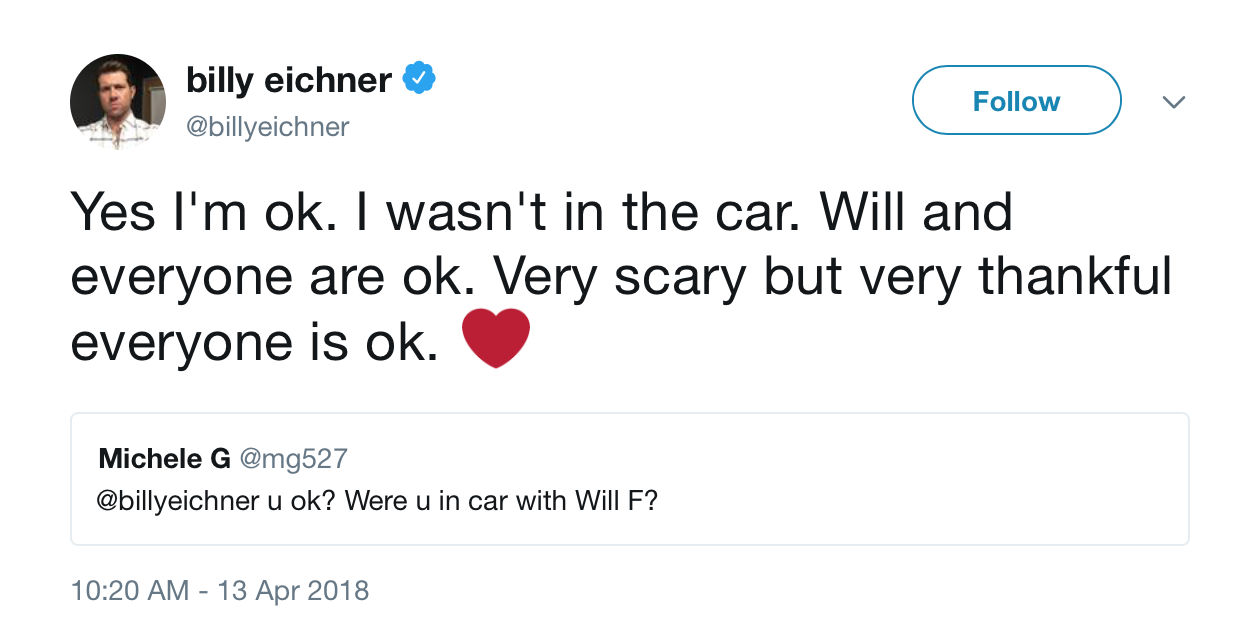1260x626 pixels.
Task: Open the @mg527 handle
Action: click(x=293, y=459)
